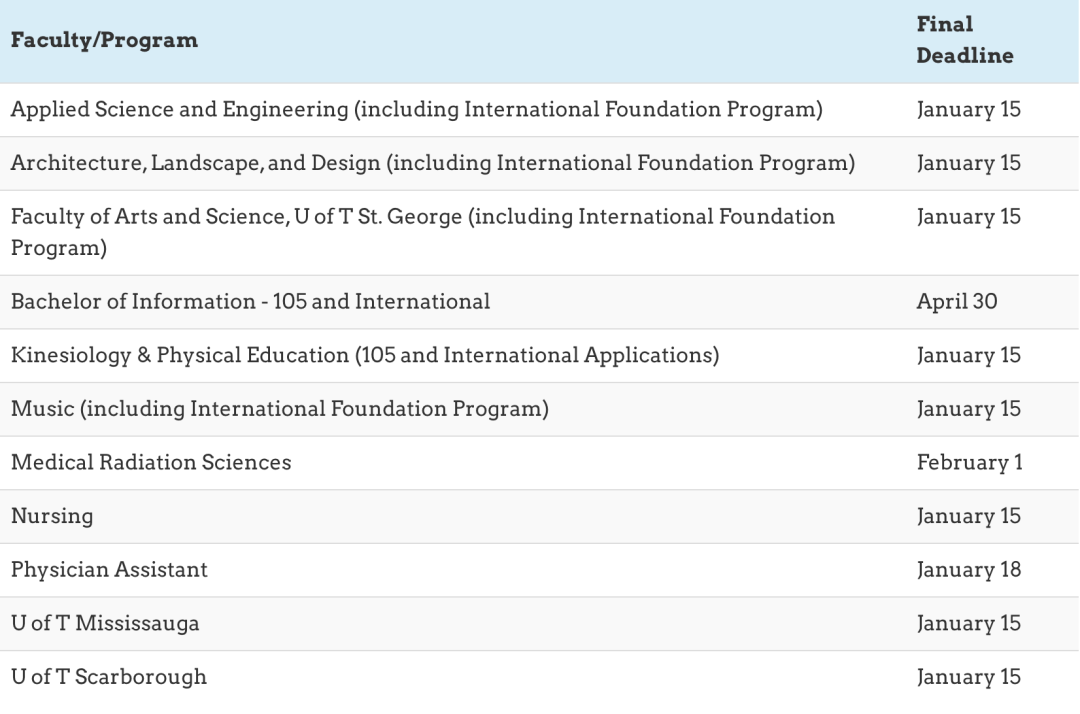Click the February 1 deadline
The image size is (1080, 714).
point(969,463)
